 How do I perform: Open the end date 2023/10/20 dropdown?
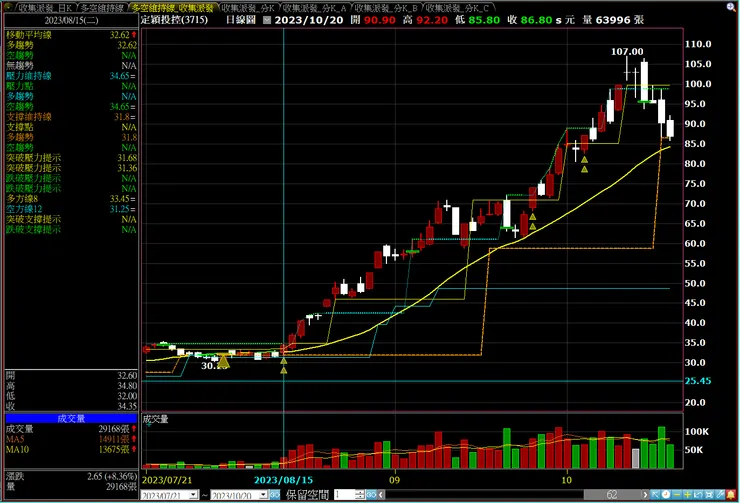pyautogui.click(x=263, y=495)
